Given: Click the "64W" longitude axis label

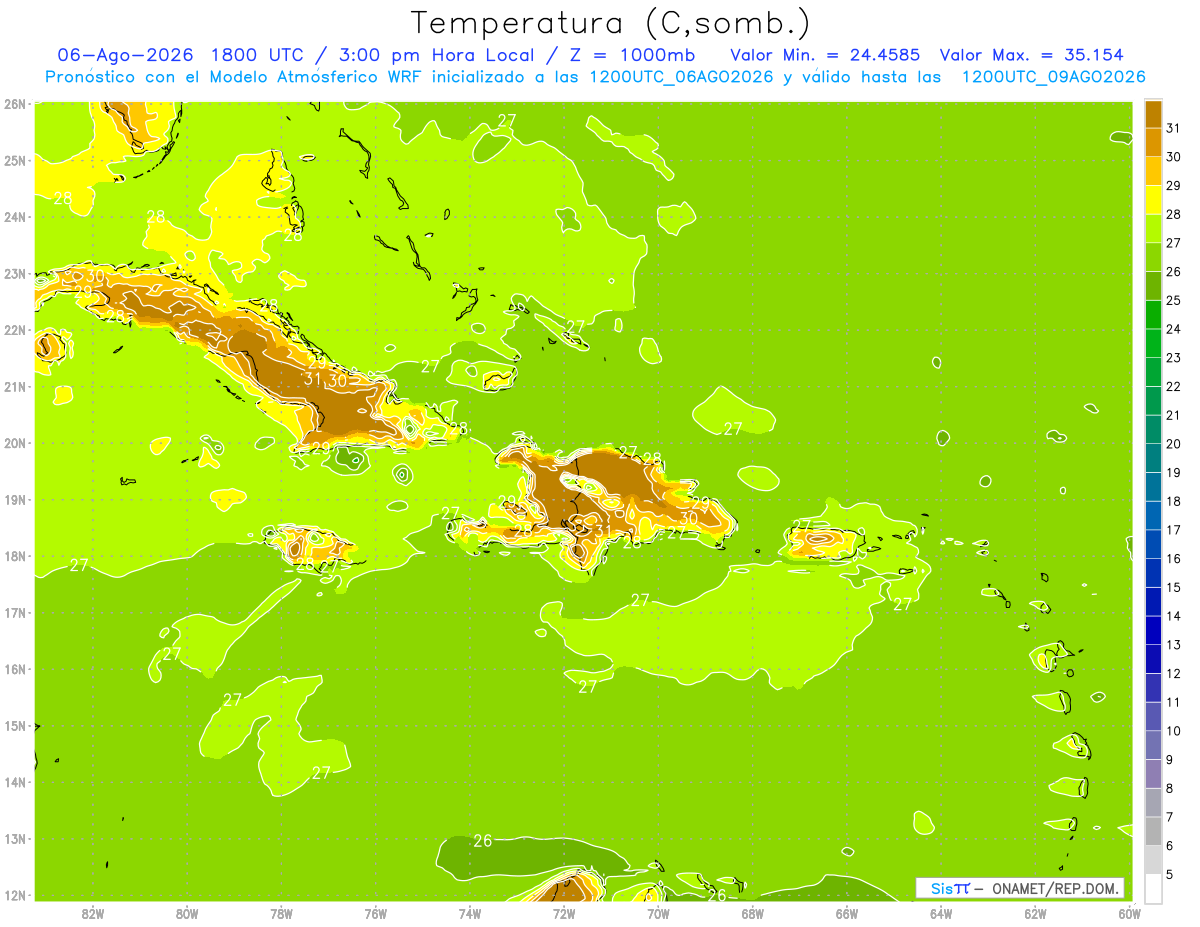Looking at the screenshot, I should pos(941,914).
